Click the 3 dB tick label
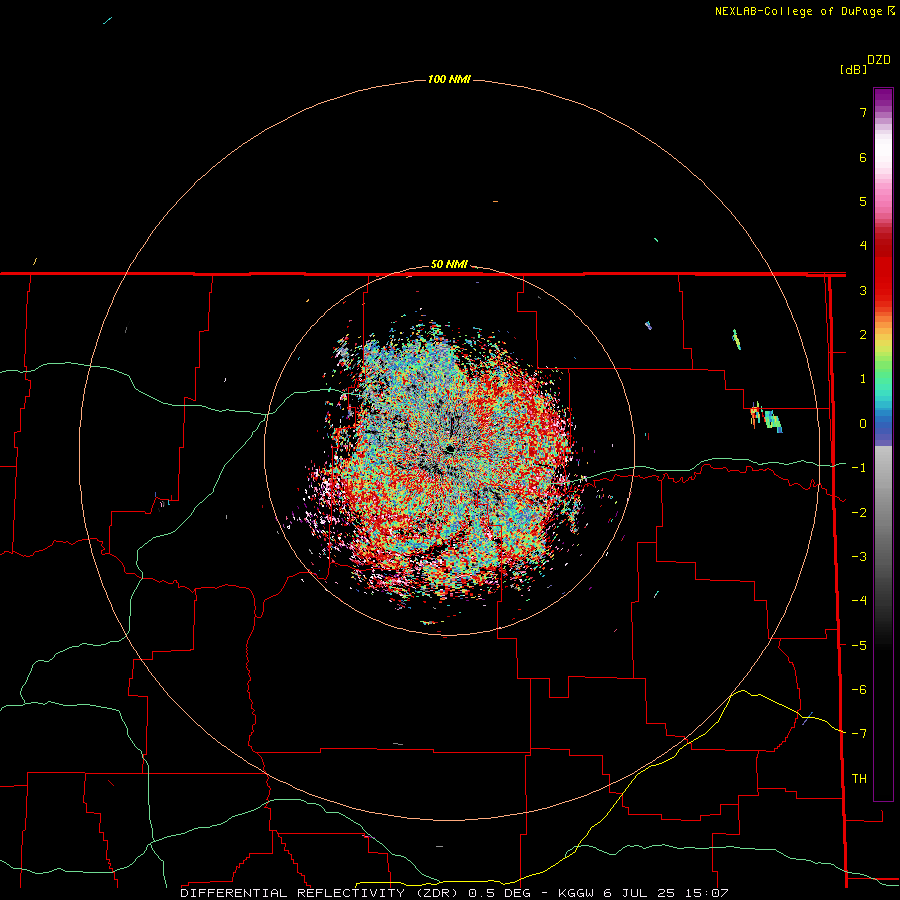Viewport: 900px width, 900px height. (x=863, y=290)
